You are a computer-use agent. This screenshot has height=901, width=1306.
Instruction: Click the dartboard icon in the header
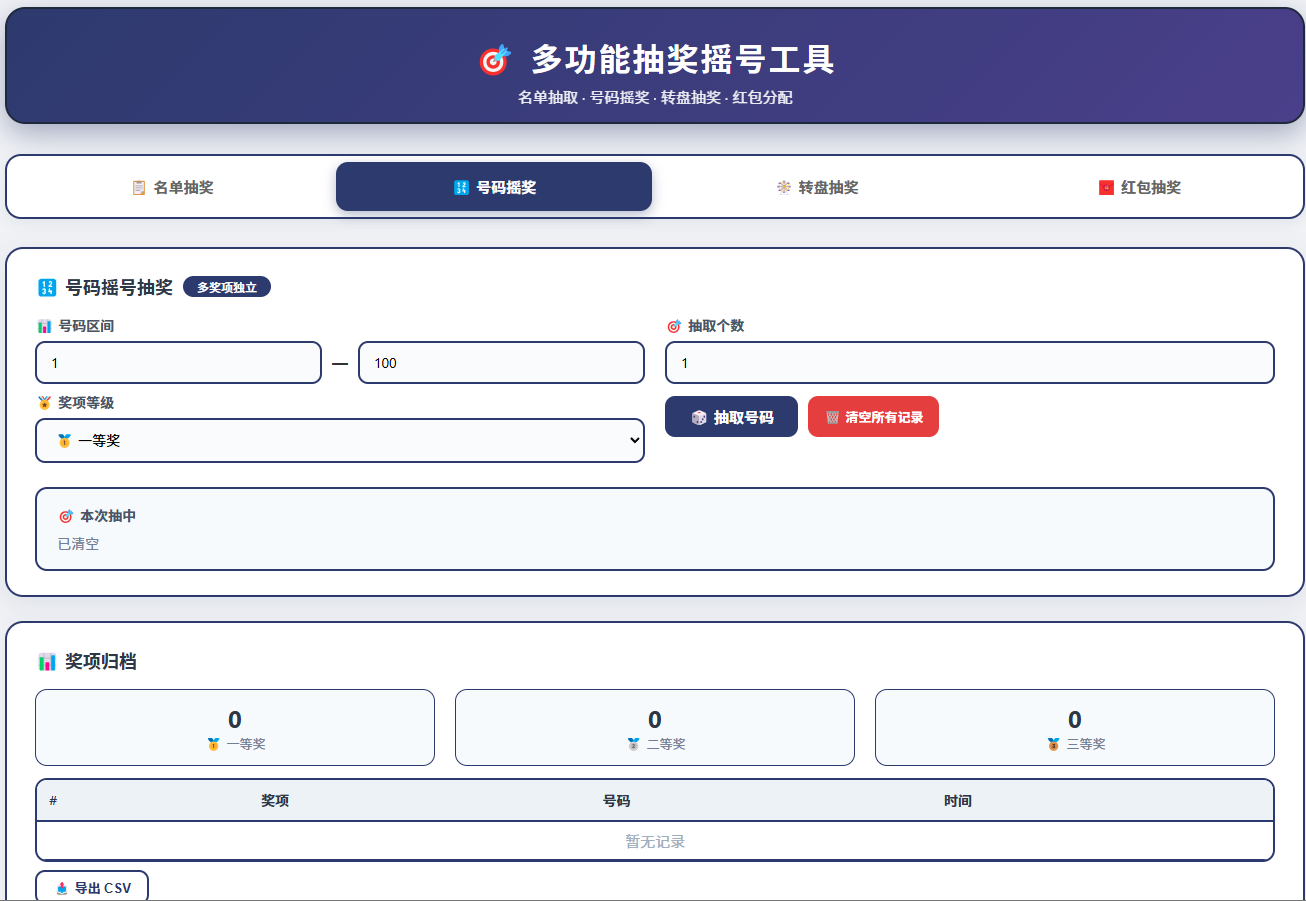[x=495, y=60]
